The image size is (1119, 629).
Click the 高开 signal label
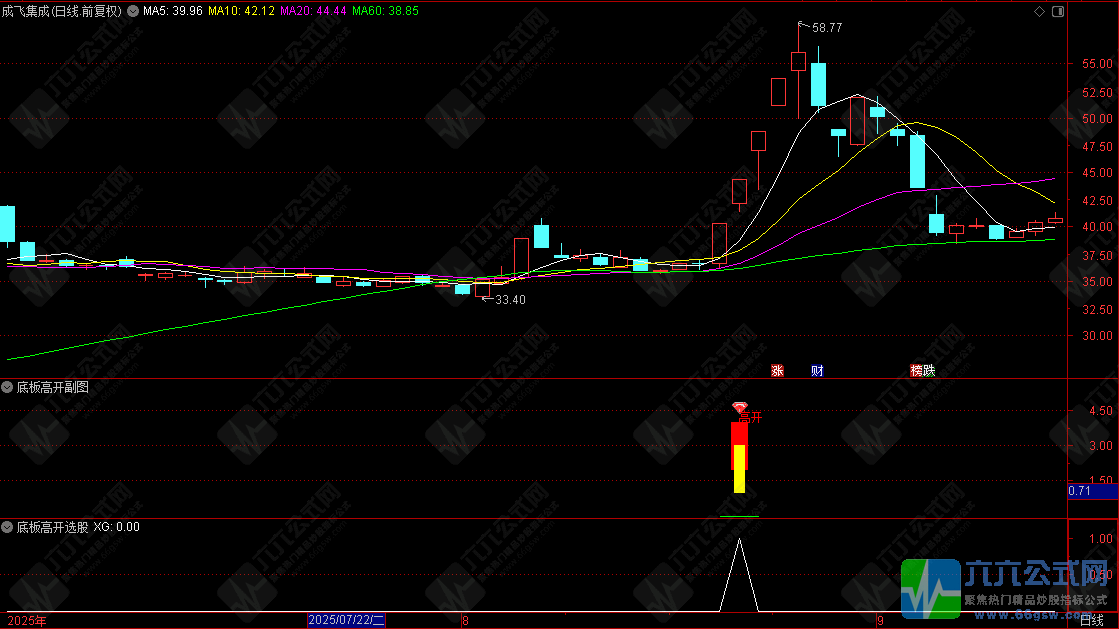(750, 418)
